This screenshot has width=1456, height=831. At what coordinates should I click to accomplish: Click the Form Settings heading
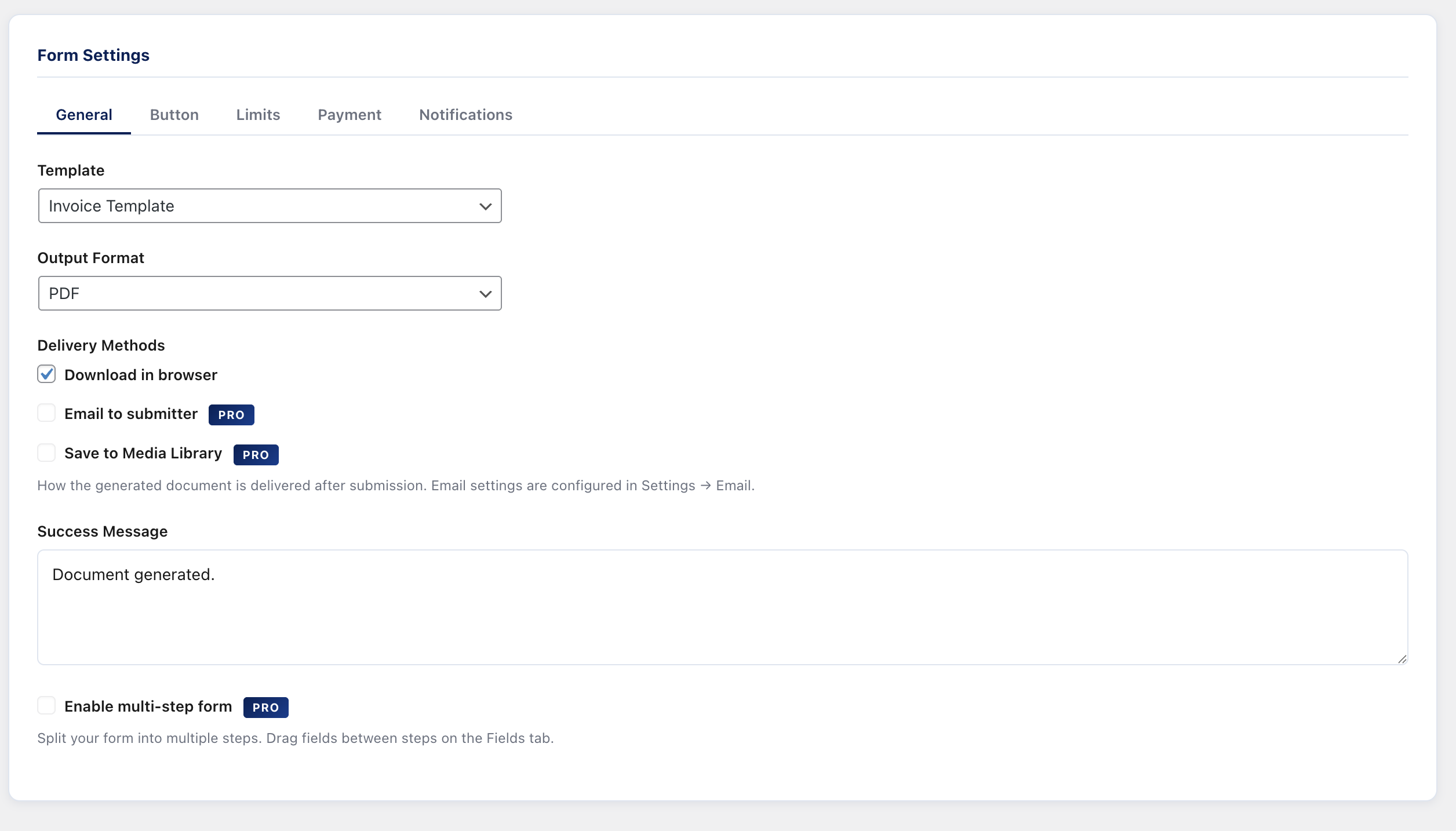point(93,55)
